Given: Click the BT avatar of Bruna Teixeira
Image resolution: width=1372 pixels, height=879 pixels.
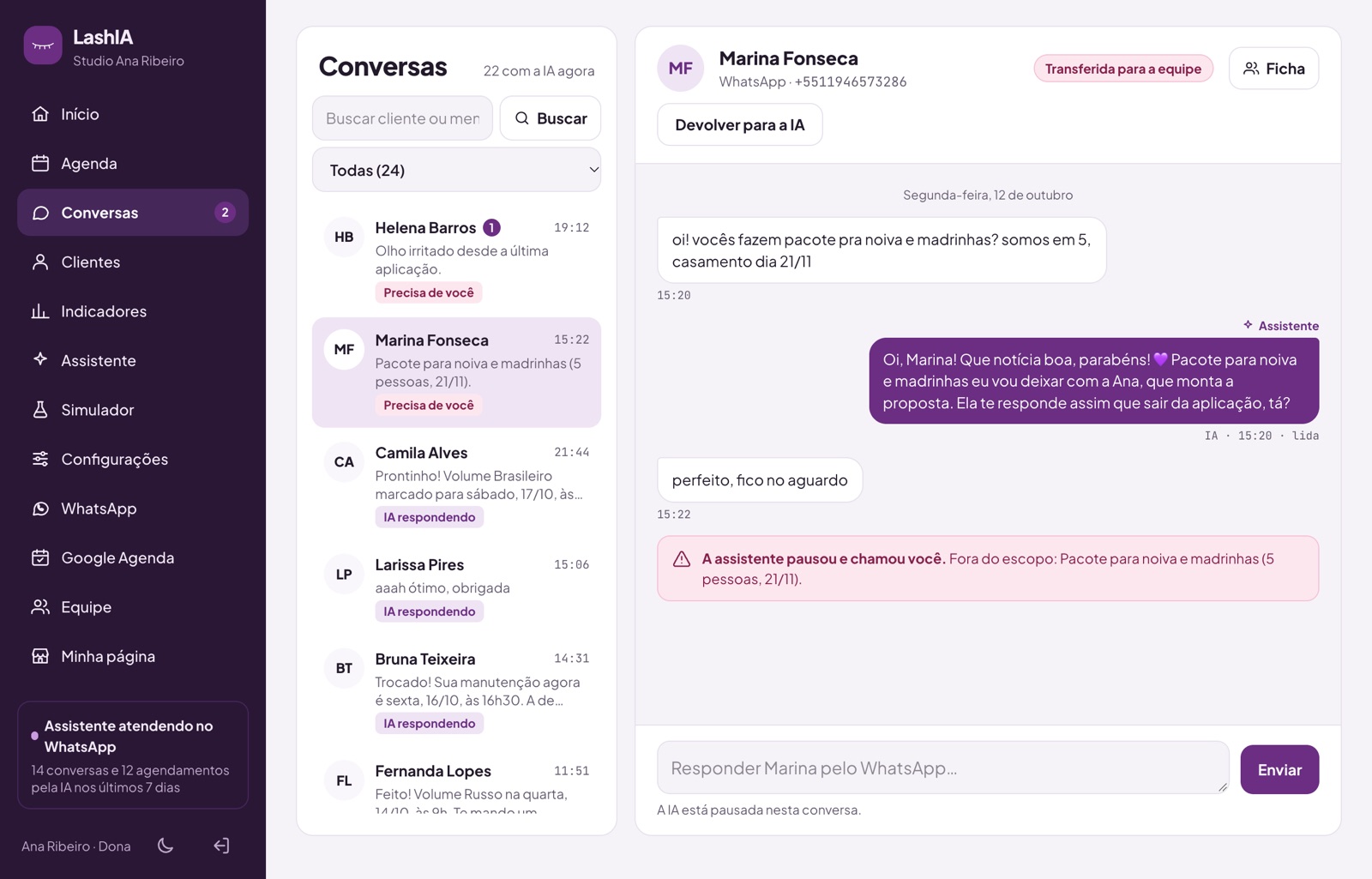Looking at the screenshot, I should point(344,669).
